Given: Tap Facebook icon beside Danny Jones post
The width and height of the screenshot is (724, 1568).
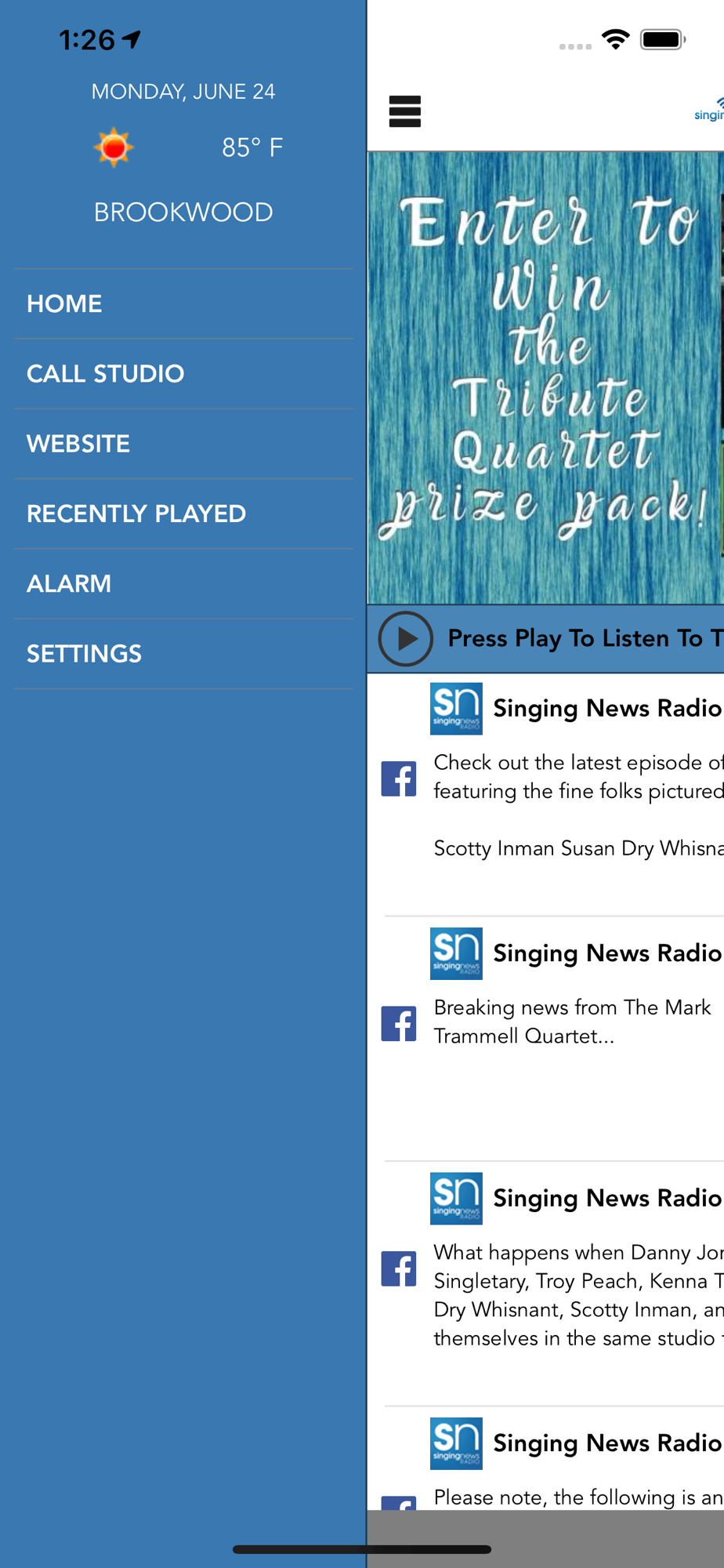Looking at the screenshot, I should point(399,1269).
